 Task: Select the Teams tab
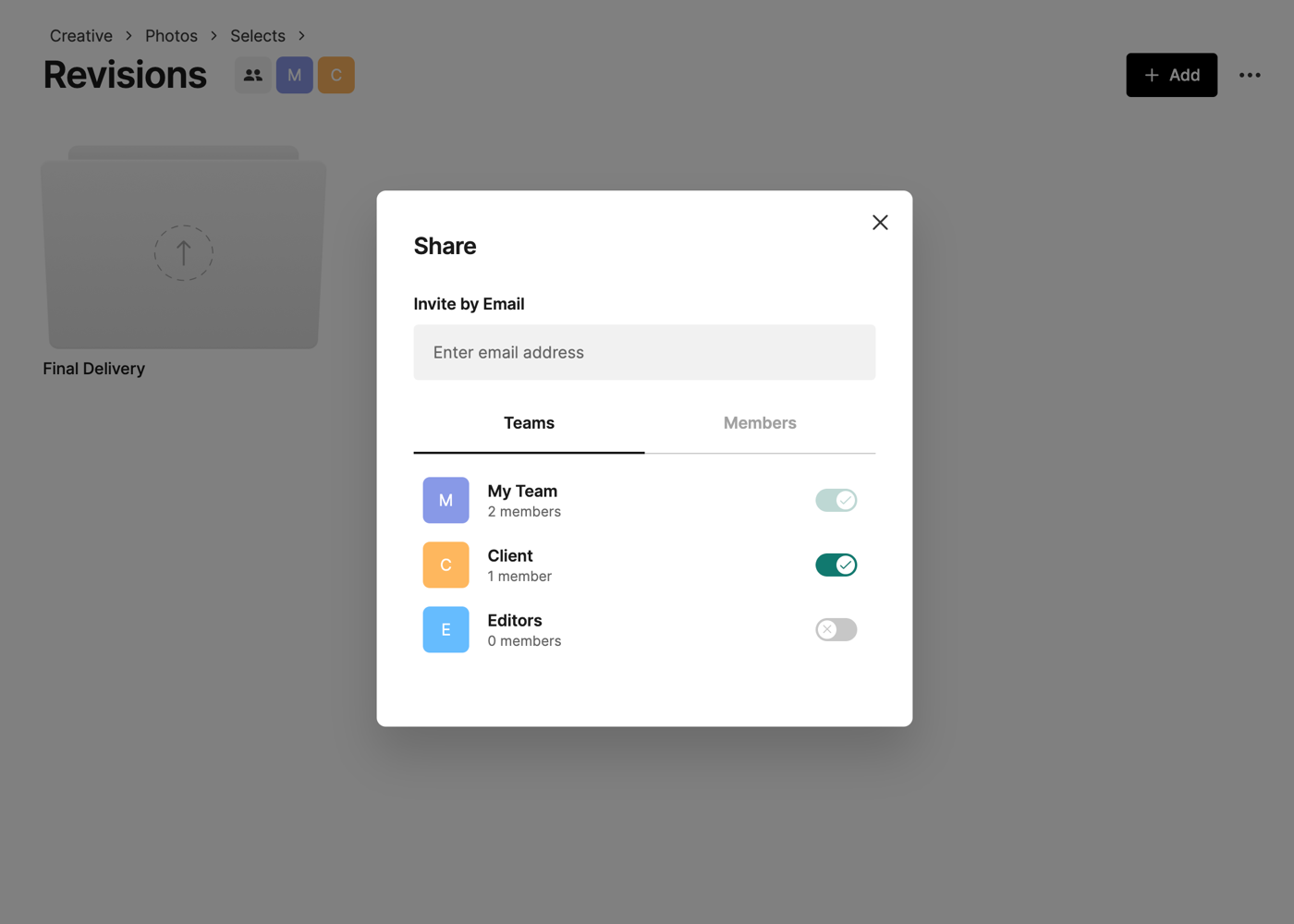[x=529, y=423]
